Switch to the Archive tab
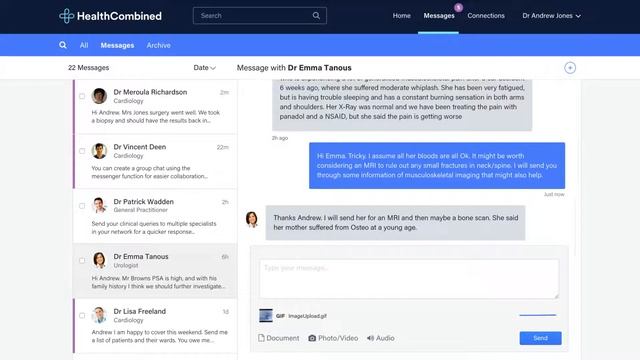The width and height of the screenshot is (640, 360). [x=158, y=45]
